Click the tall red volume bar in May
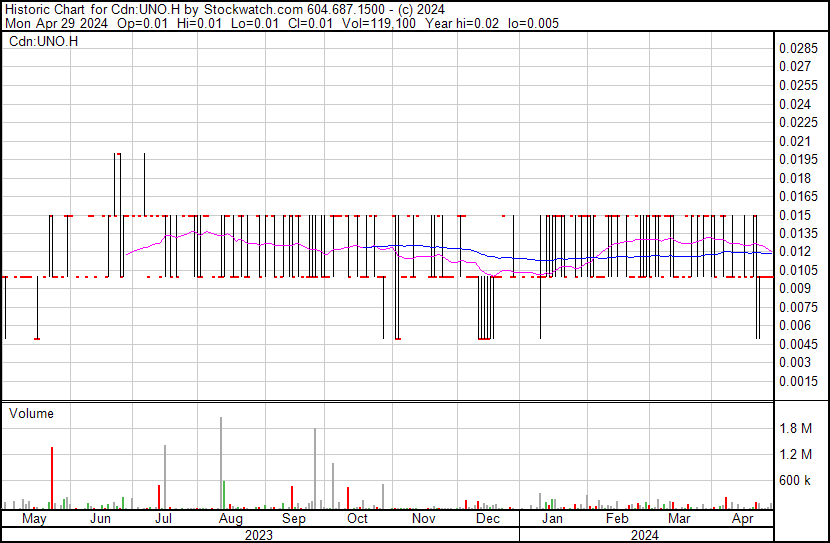 51,477
